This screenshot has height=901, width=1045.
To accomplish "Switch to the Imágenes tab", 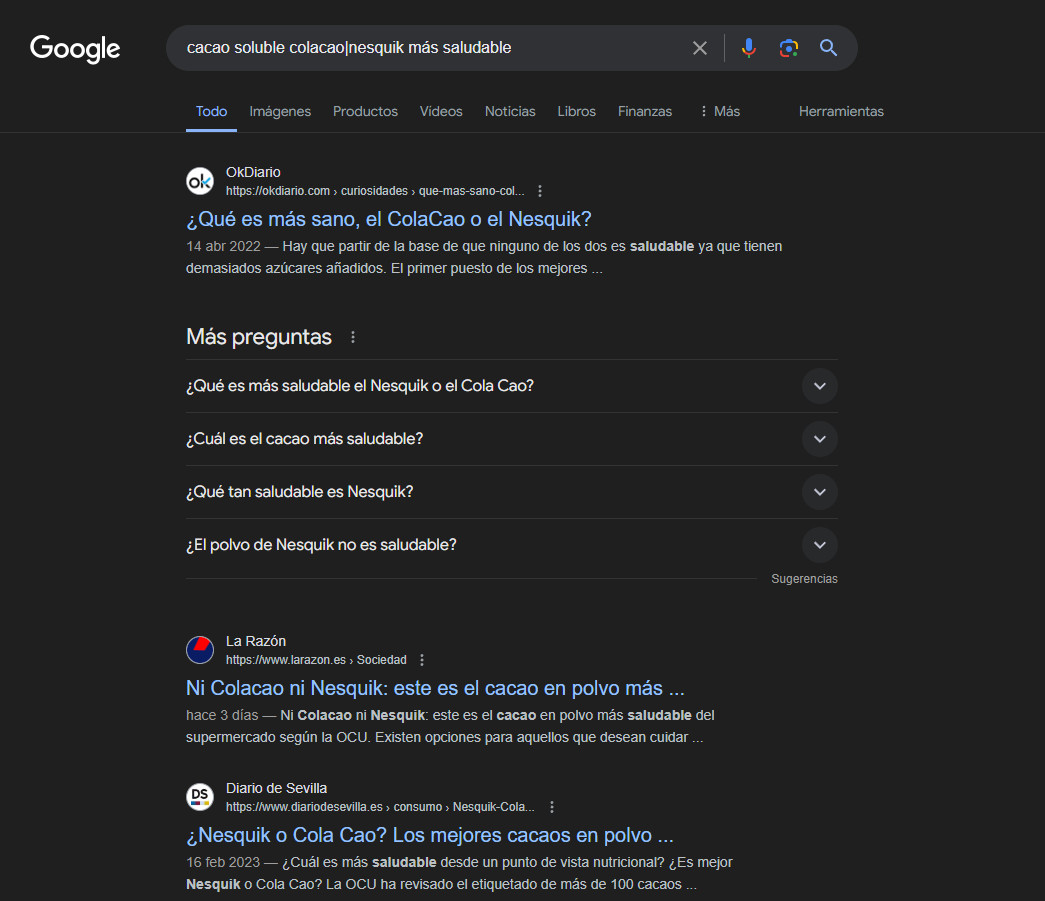I will tap(280, 111).
